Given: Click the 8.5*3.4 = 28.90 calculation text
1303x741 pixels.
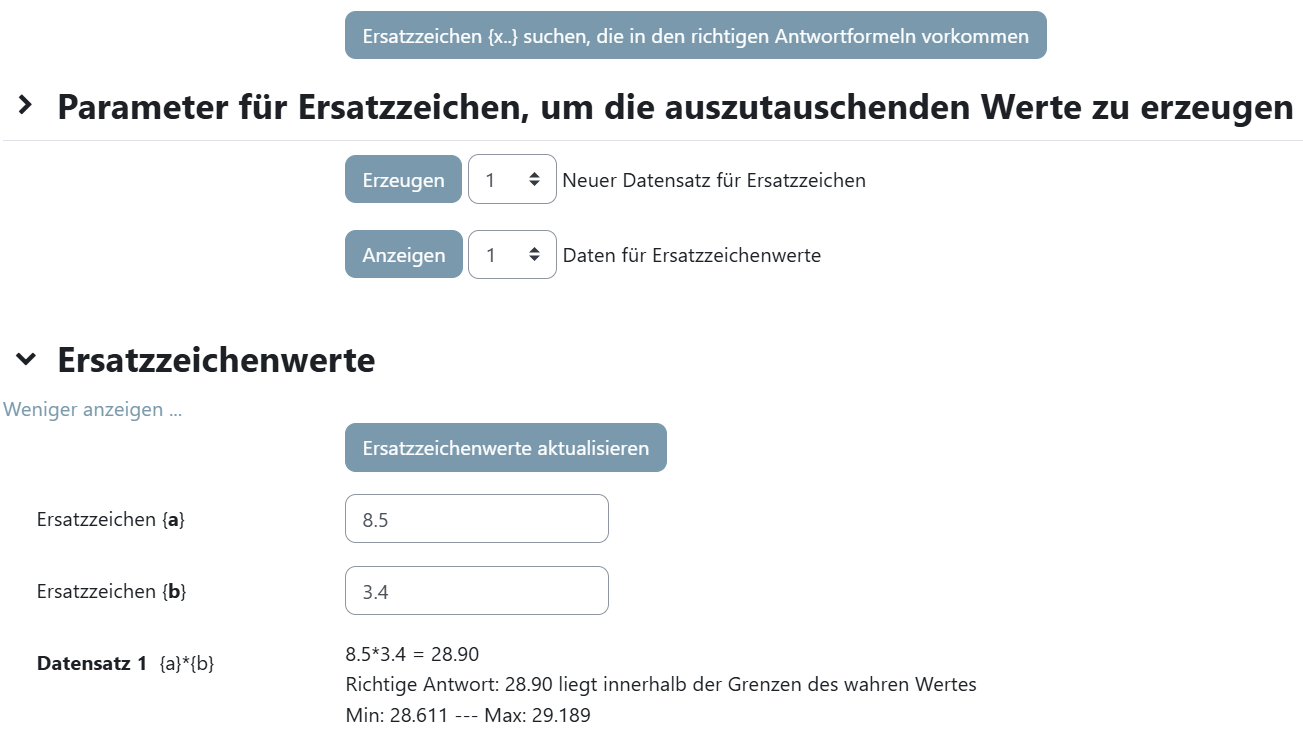Looking at the screenshot, I should [x=412, y=655].
